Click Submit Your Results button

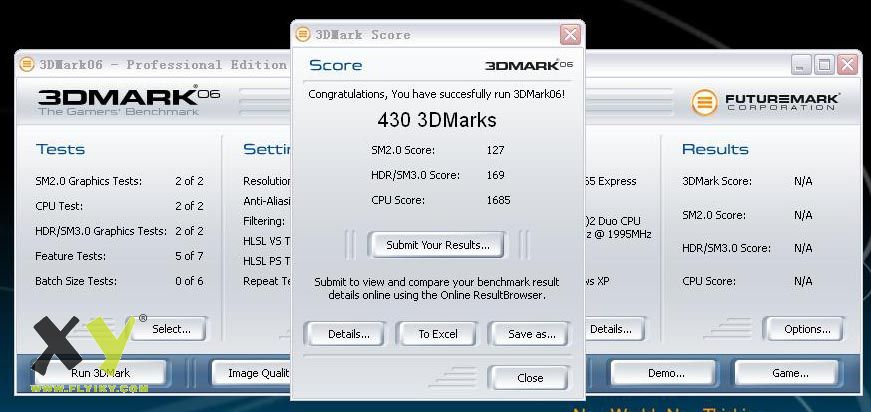437,245
